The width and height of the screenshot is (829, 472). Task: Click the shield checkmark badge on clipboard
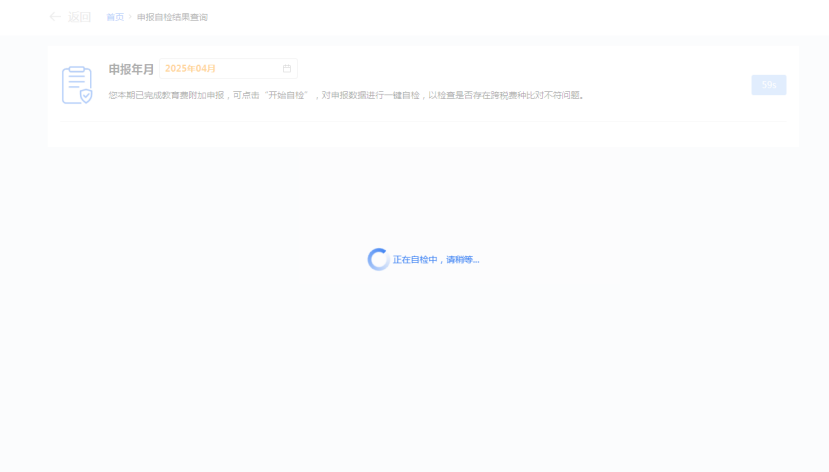coord(86,95)
